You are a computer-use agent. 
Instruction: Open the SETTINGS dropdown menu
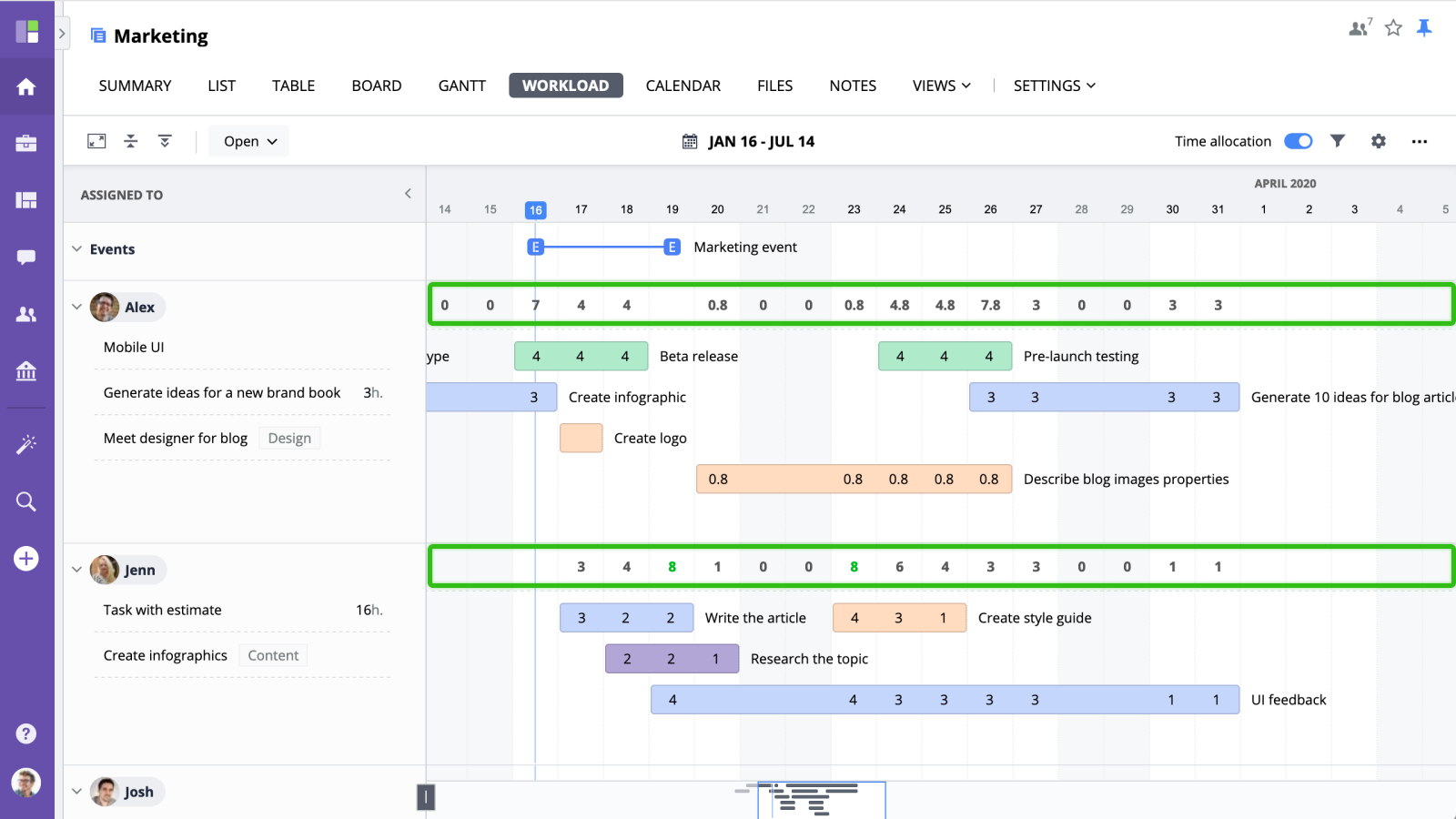pyautogui.click(x=1055, y=86)
